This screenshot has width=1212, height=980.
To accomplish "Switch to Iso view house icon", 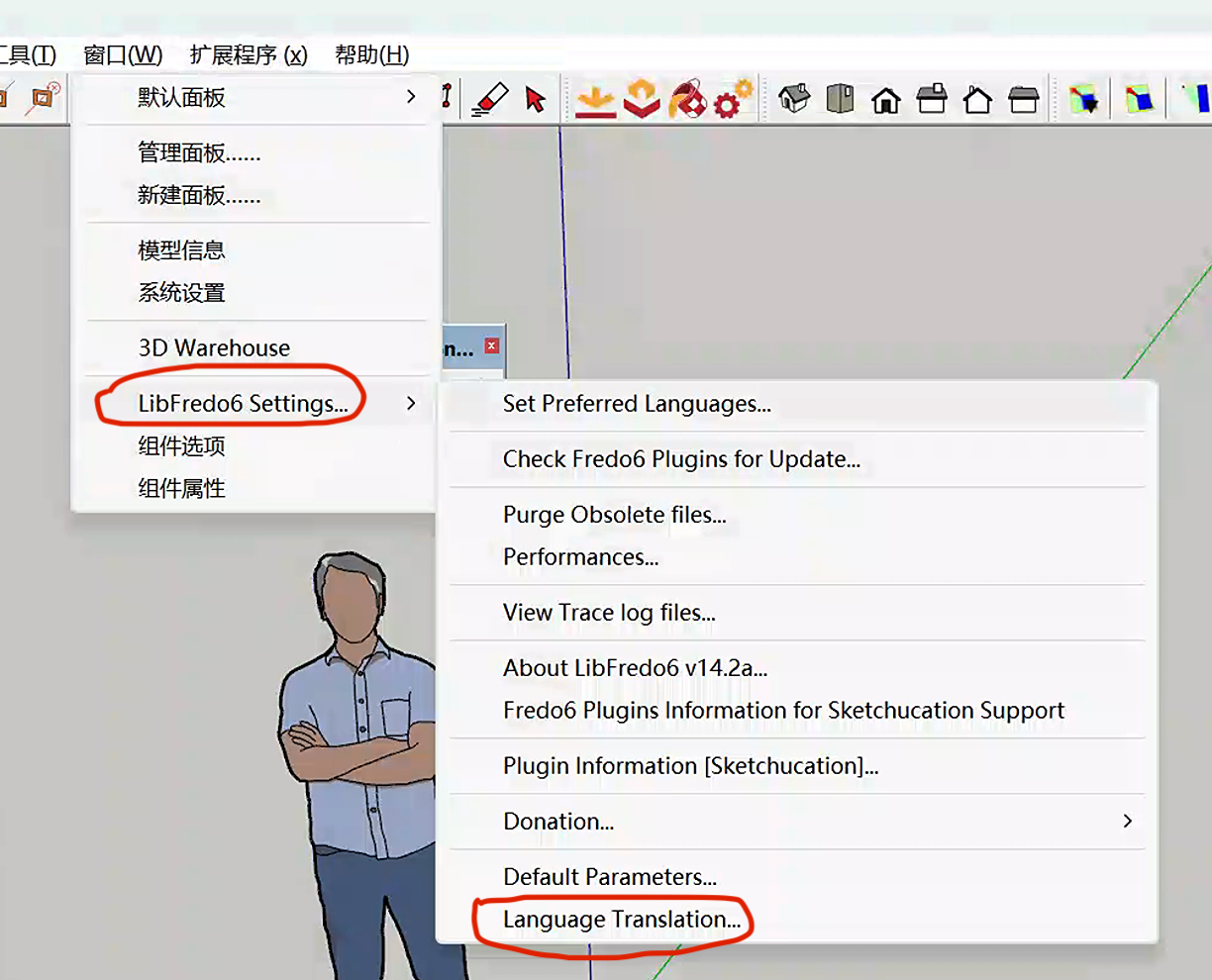I will click(x=794, y=99).
